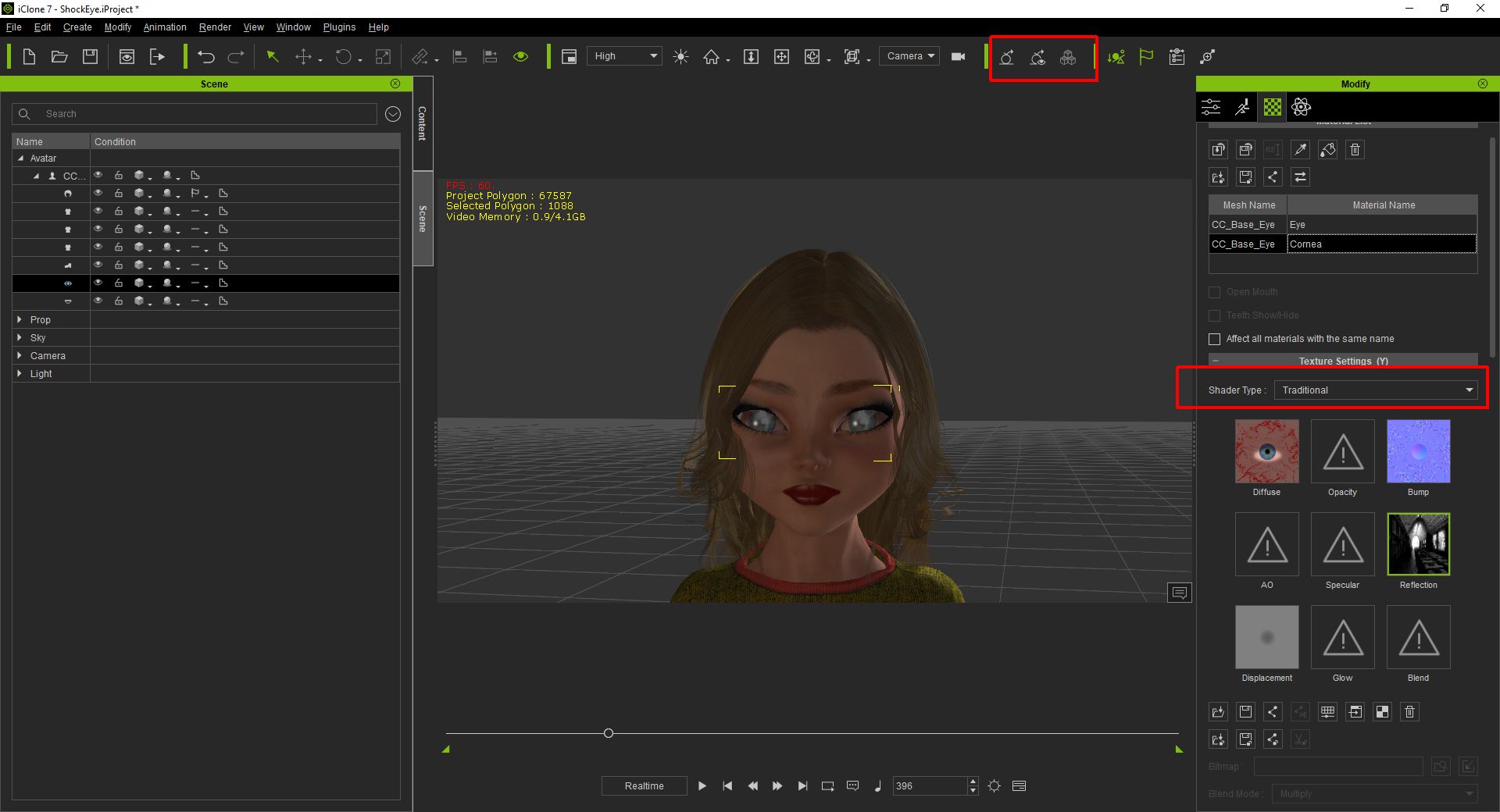Click the green eye visibility toolbar icon
Image resolution: width=1500 pixels, height=812 pixels.
(x=521, y=57)
